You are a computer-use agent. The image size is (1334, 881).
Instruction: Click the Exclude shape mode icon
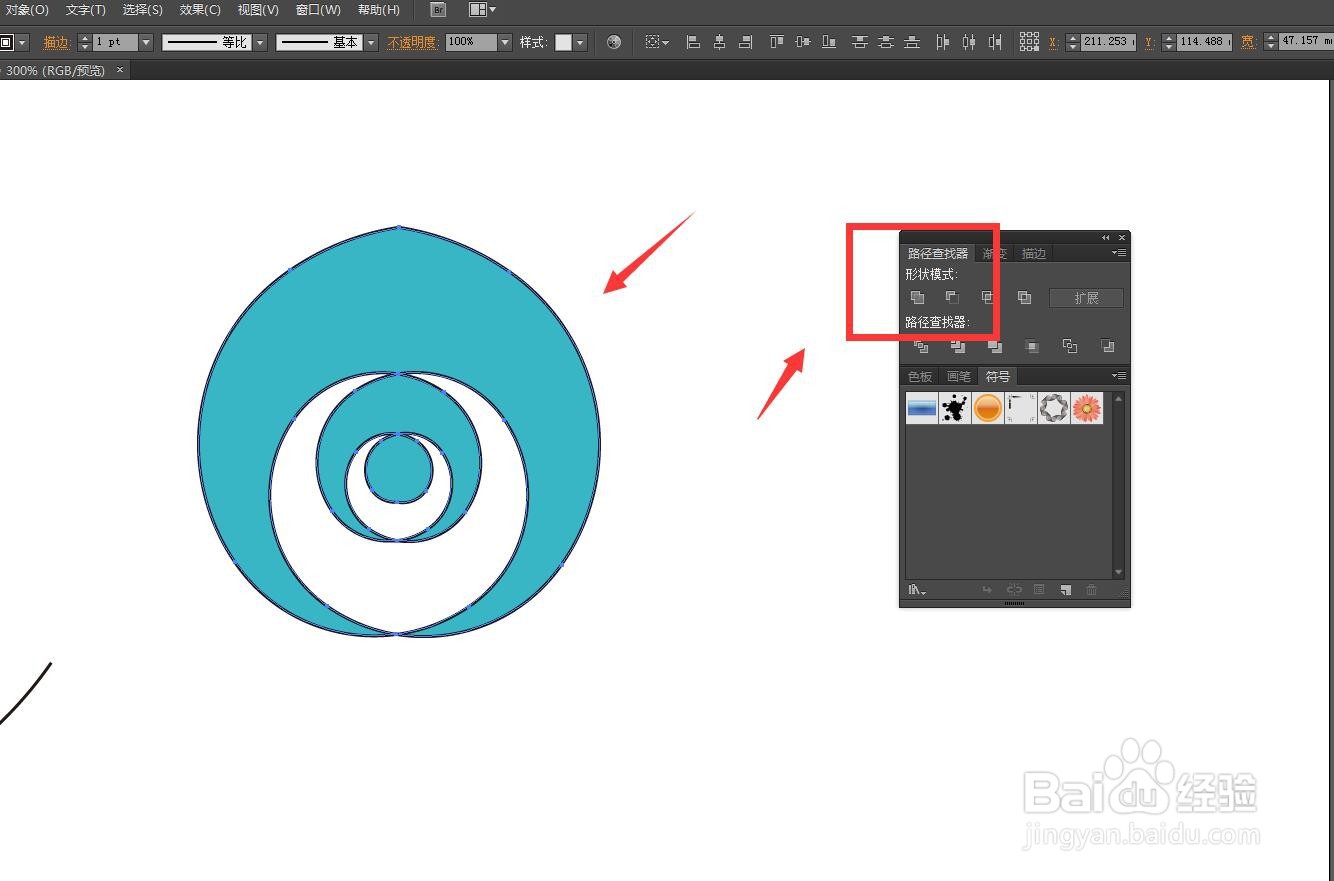tap(1024, 297)
